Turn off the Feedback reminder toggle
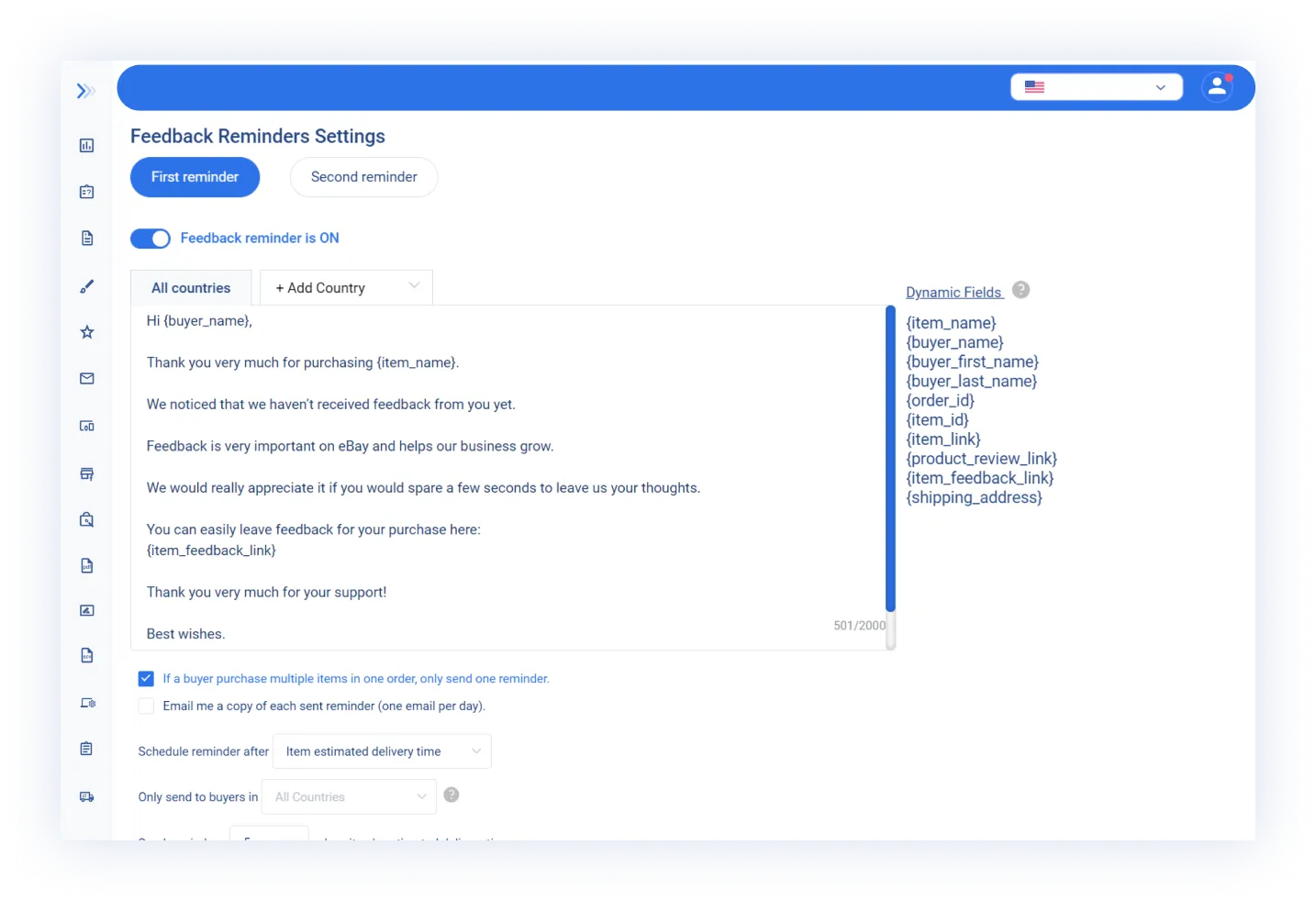Viewport: 1316px width, 901px height. pos(151,239)
